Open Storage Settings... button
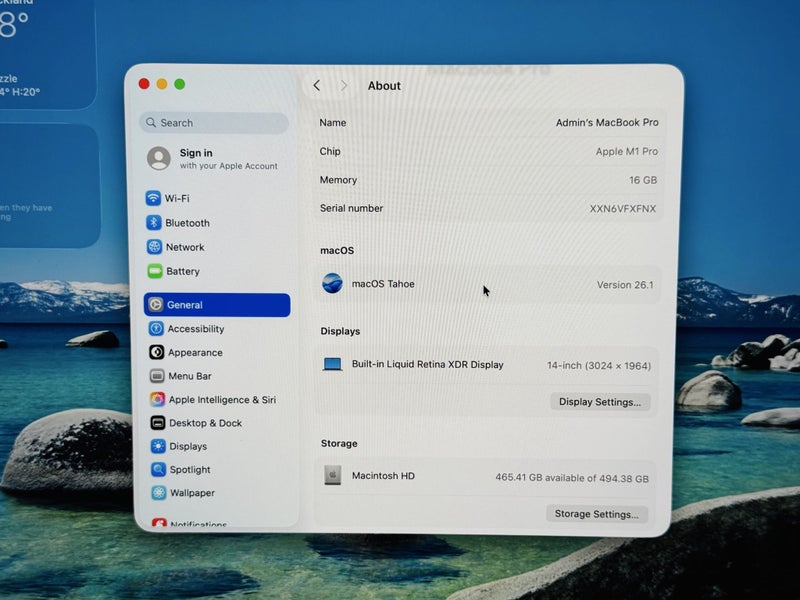The height and width of the screenshot is (600, 800). click(x=597, y=514)
